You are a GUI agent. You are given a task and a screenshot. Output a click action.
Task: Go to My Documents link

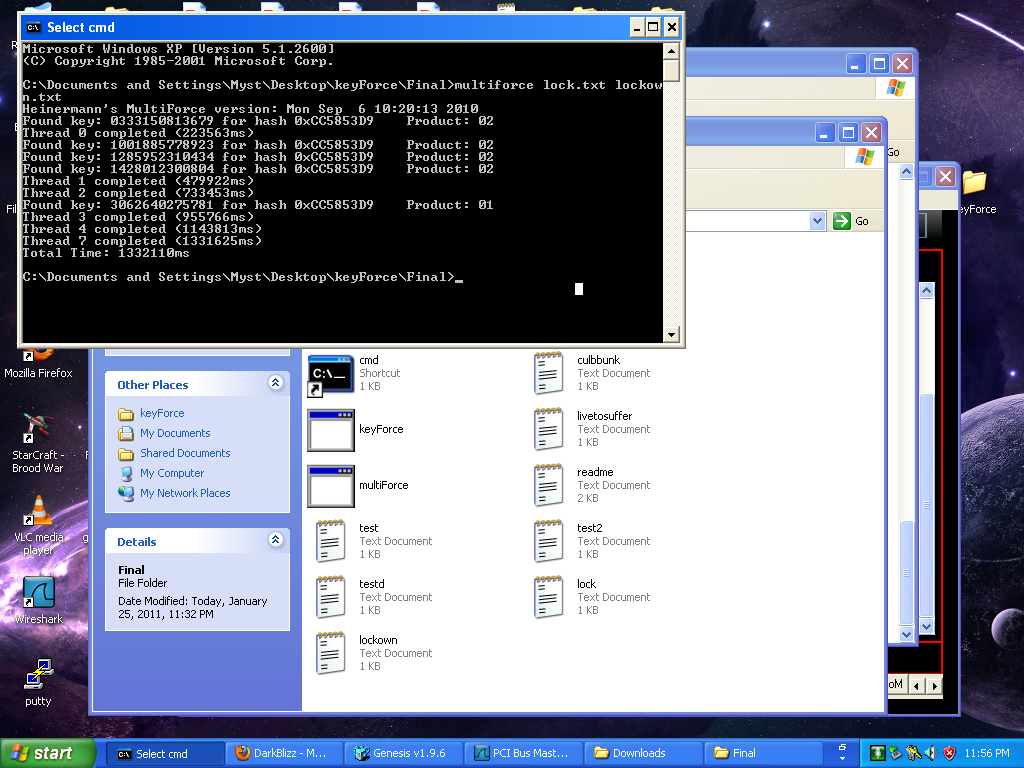[175, 433]
